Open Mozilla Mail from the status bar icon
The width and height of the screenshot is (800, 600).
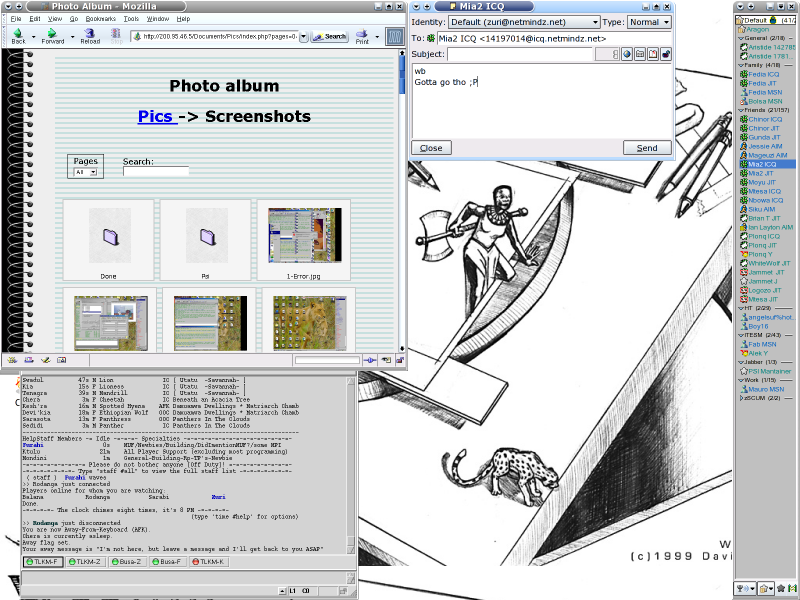coord(28,359)
